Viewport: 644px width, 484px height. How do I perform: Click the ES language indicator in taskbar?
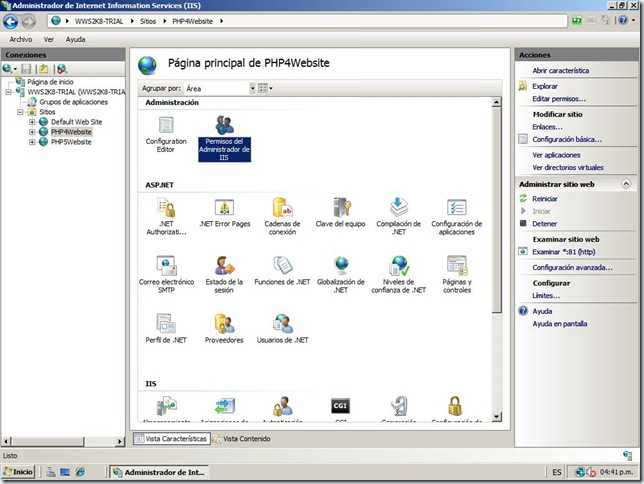click(557, 472)
